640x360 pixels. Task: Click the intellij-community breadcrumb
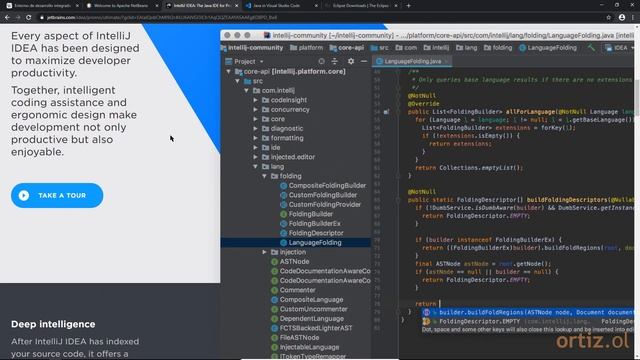tap(252, 48)
